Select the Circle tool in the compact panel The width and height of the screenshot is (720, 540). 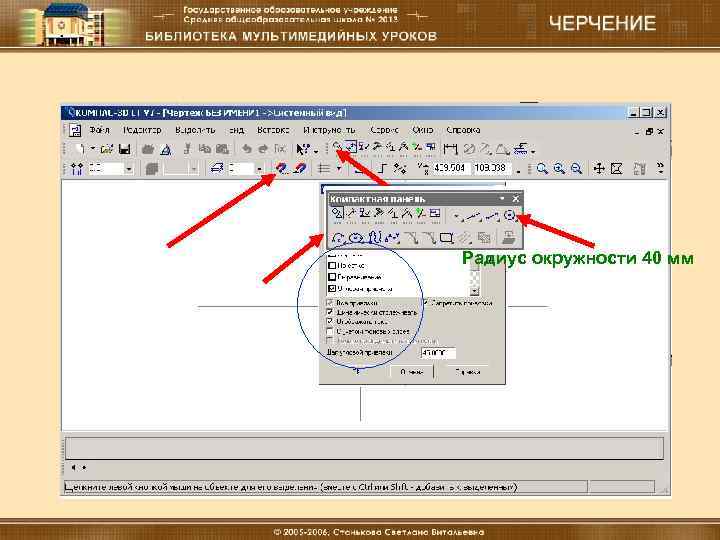pos(509,214)
